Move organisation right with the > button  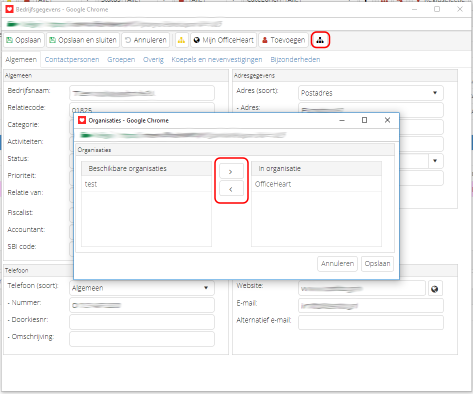coord(231,172)
